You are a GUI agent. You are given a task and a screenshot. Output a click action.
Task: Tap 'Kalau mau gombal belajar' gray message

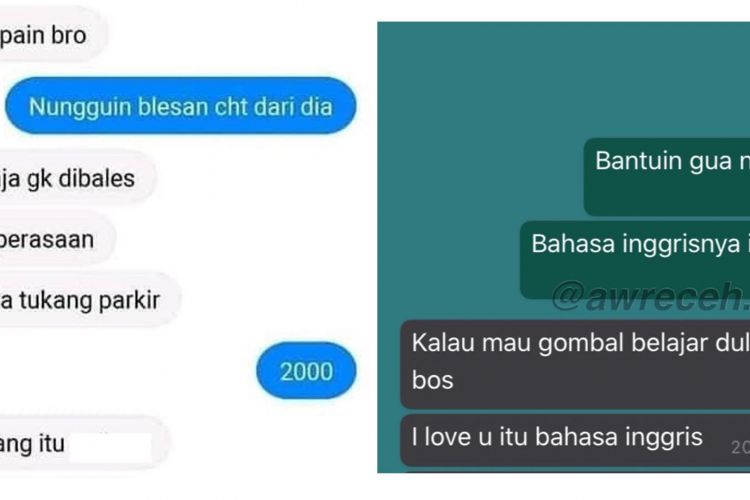[x=575, y=364]
